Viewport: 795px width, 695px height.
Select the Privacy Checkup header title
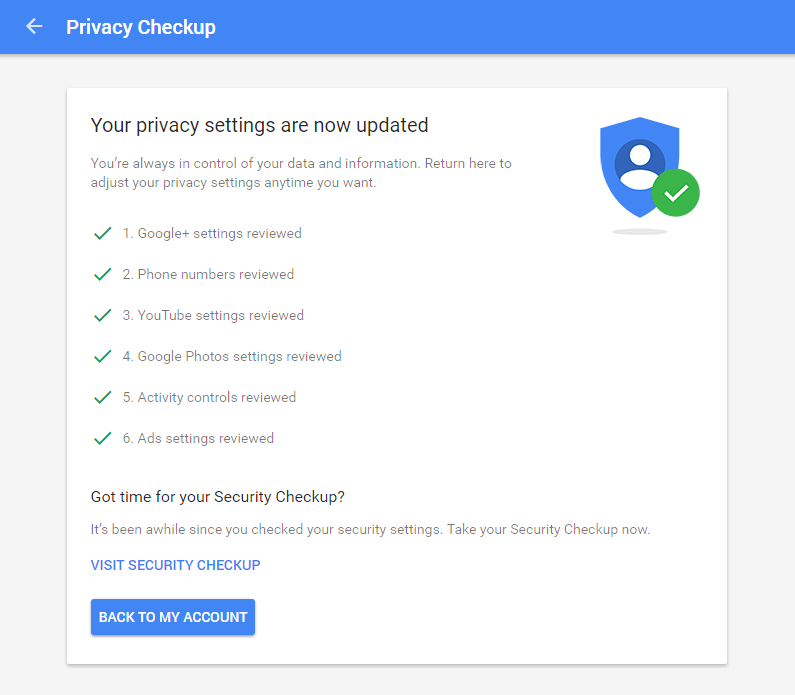point(141,27)
